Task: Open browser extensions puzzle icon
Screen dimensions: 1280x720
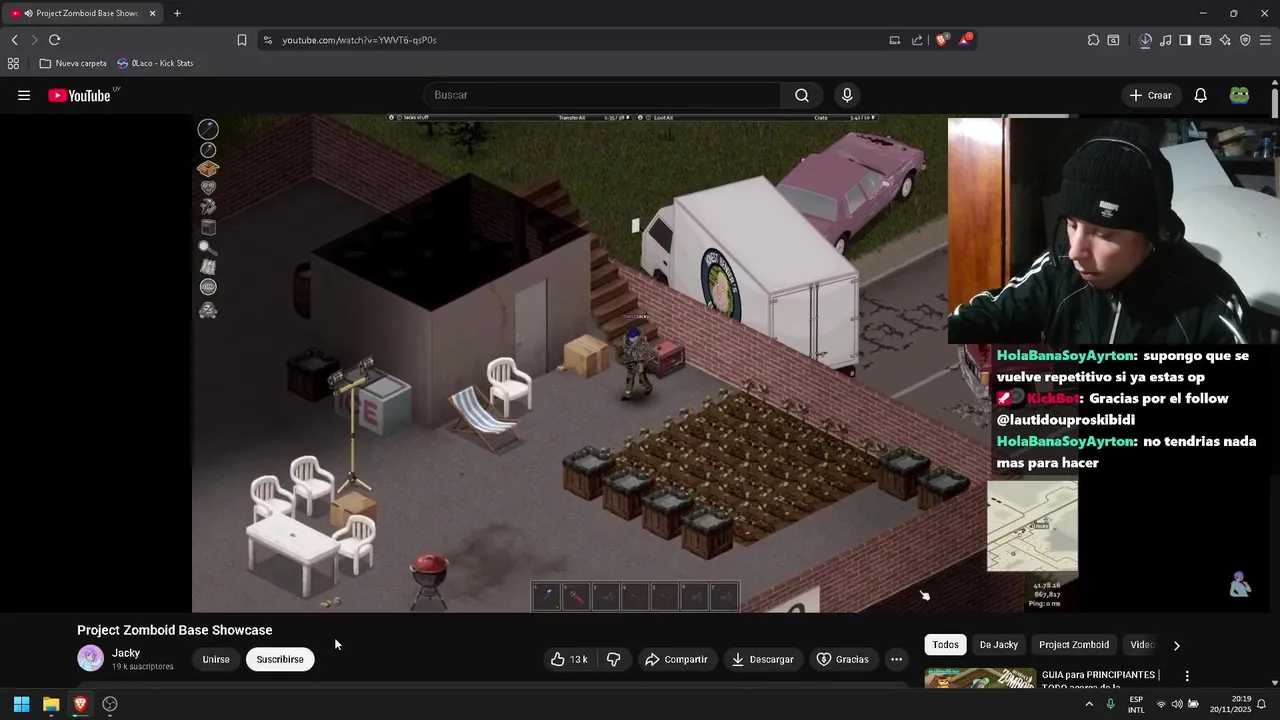Action: click(1093, 40)
